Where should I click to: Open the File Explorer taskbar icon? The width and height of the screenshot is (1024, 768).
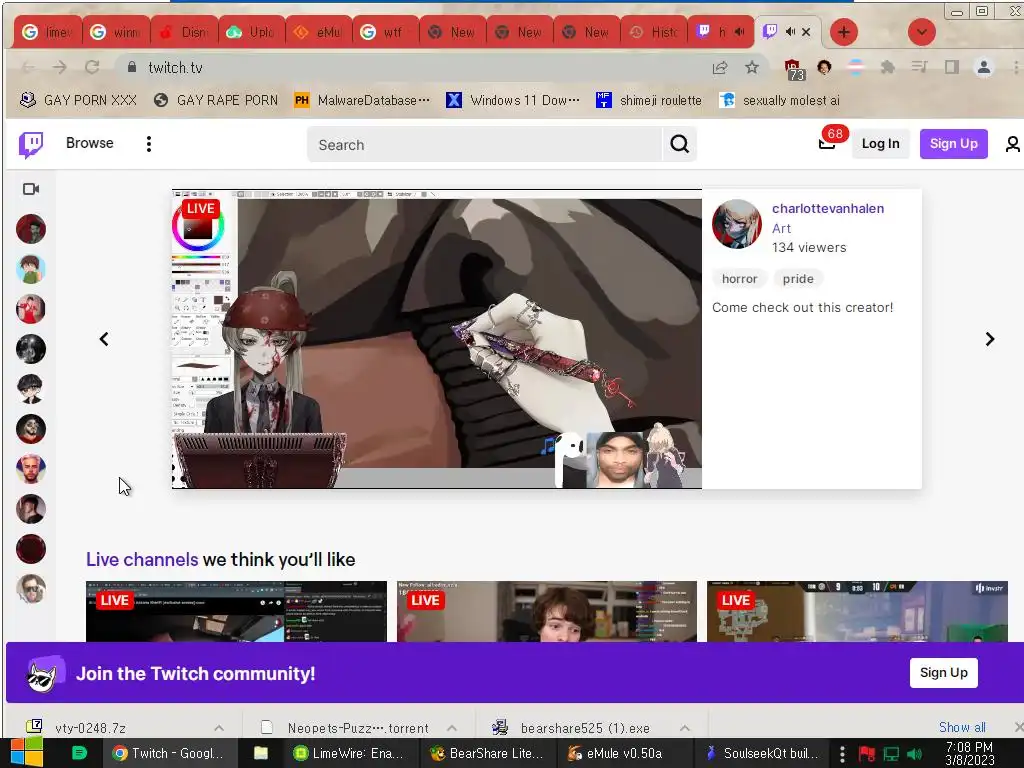pos(261,753)
